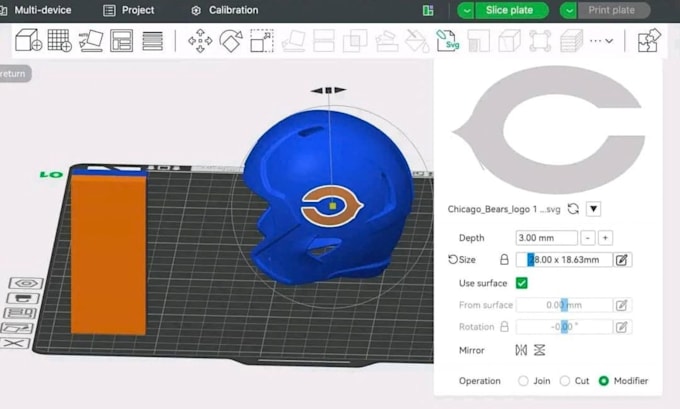
Task: Open the Slice plate dropdown arrow
Action: [x=466, y=10]
